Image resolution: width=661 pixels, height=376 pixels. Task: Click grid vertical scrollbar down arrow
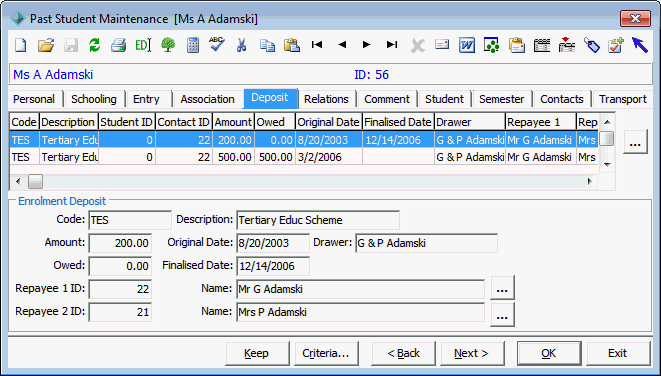point(607,165)
